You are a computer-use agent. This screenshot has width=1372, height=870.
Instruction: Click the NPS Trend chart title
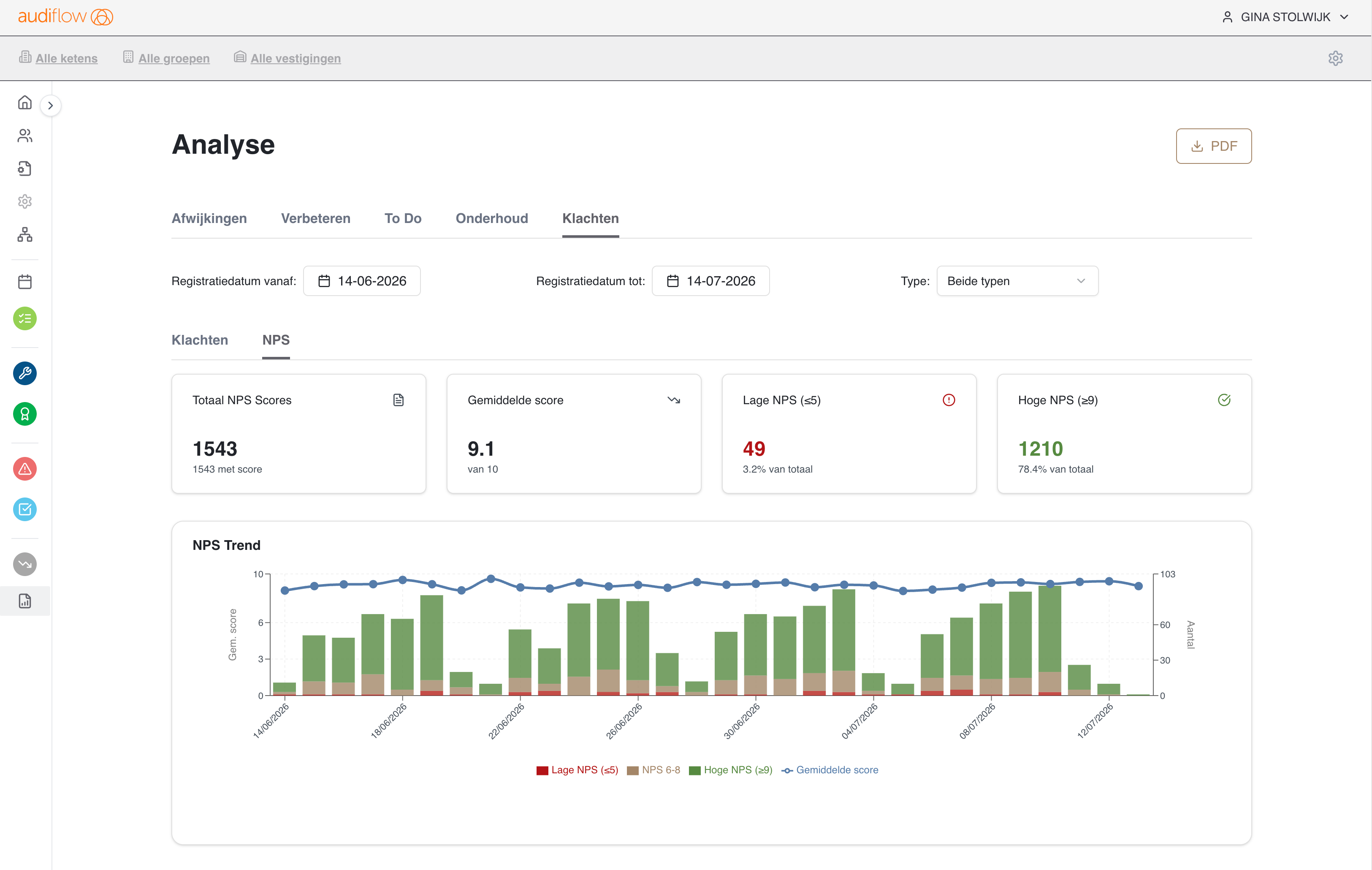[226, 545]
